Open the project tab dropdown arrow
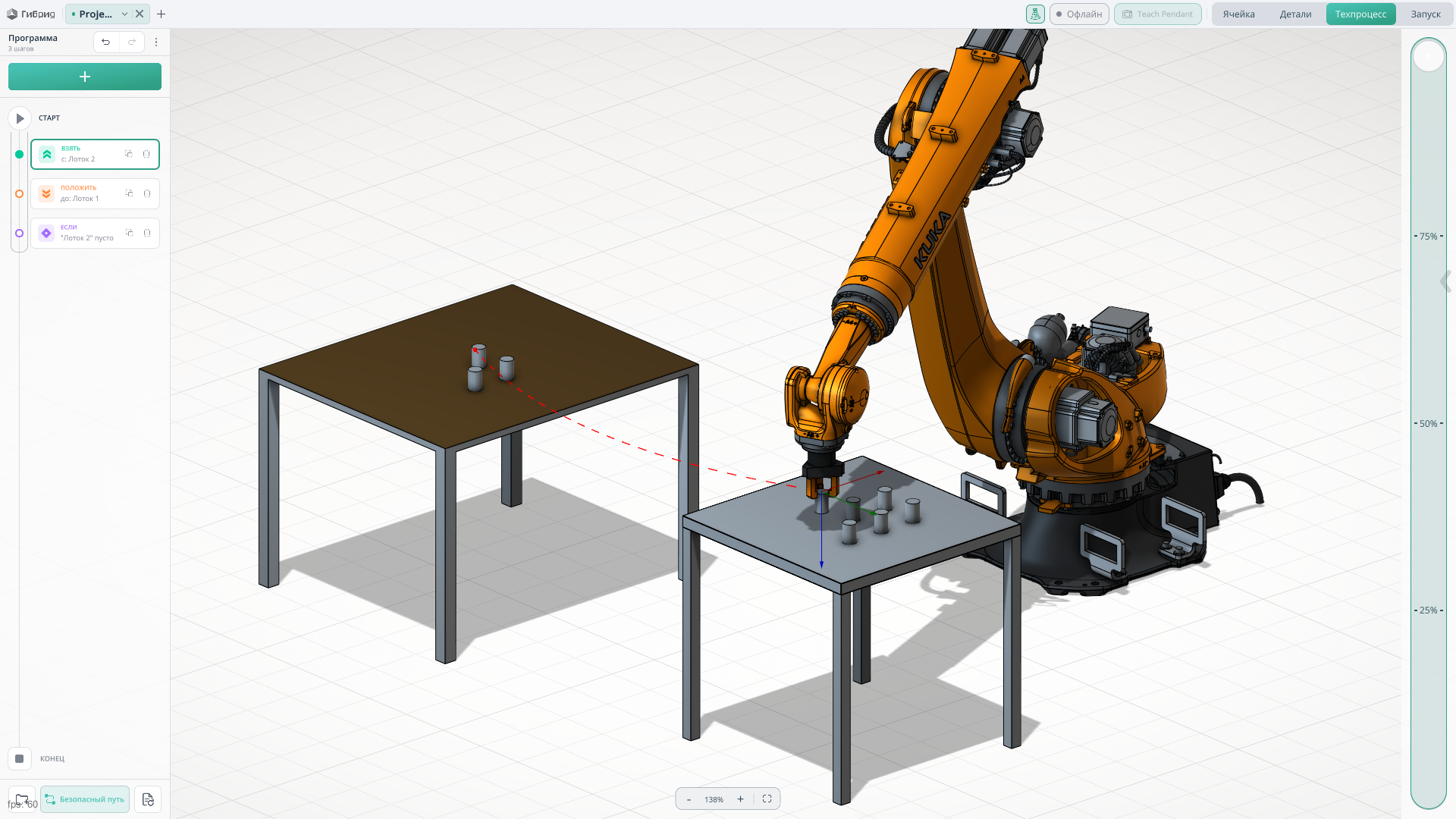The height and width of the screenshot is (819, 1456). pos(124,14)
